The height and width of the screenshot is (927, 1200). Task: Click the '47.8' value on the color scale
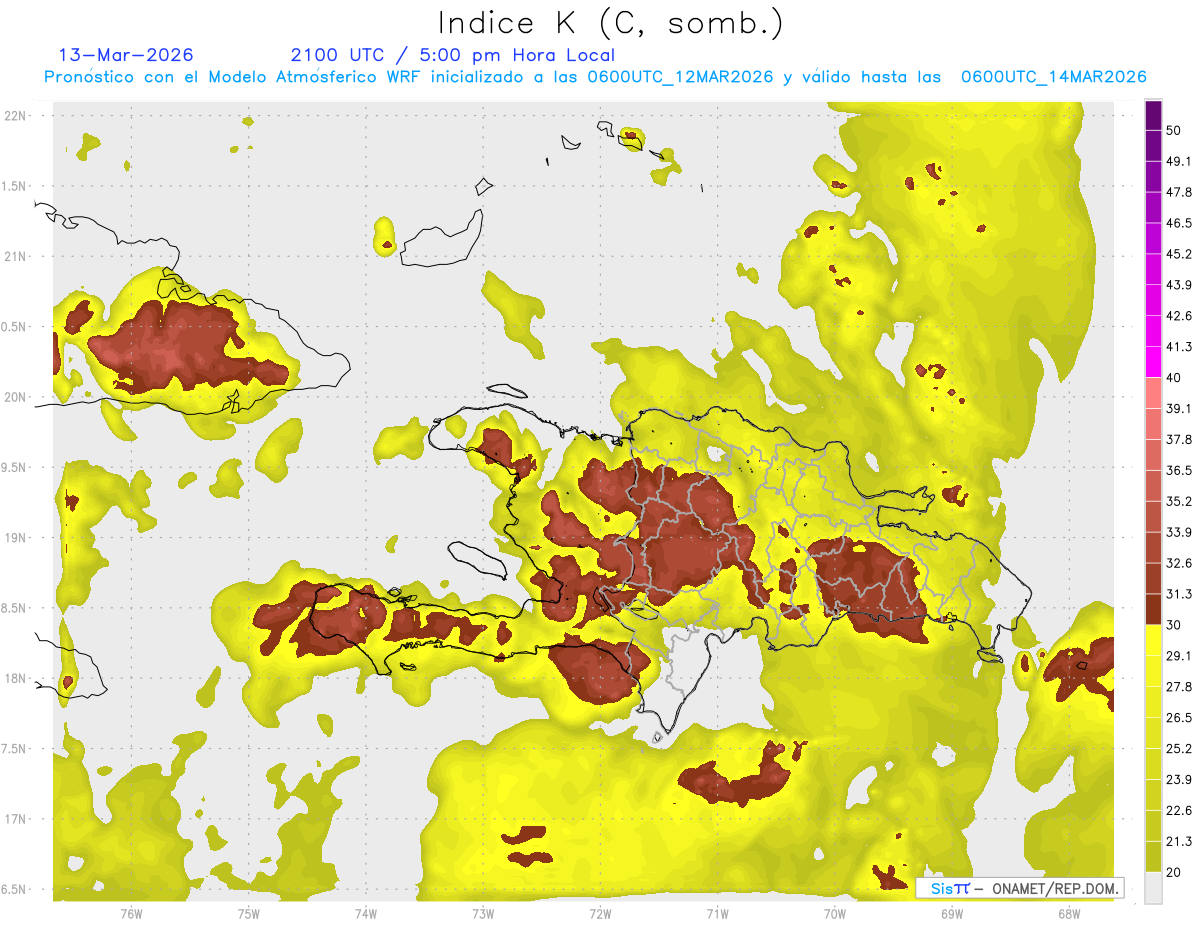pyautogui.click(x=1179, y=193)
